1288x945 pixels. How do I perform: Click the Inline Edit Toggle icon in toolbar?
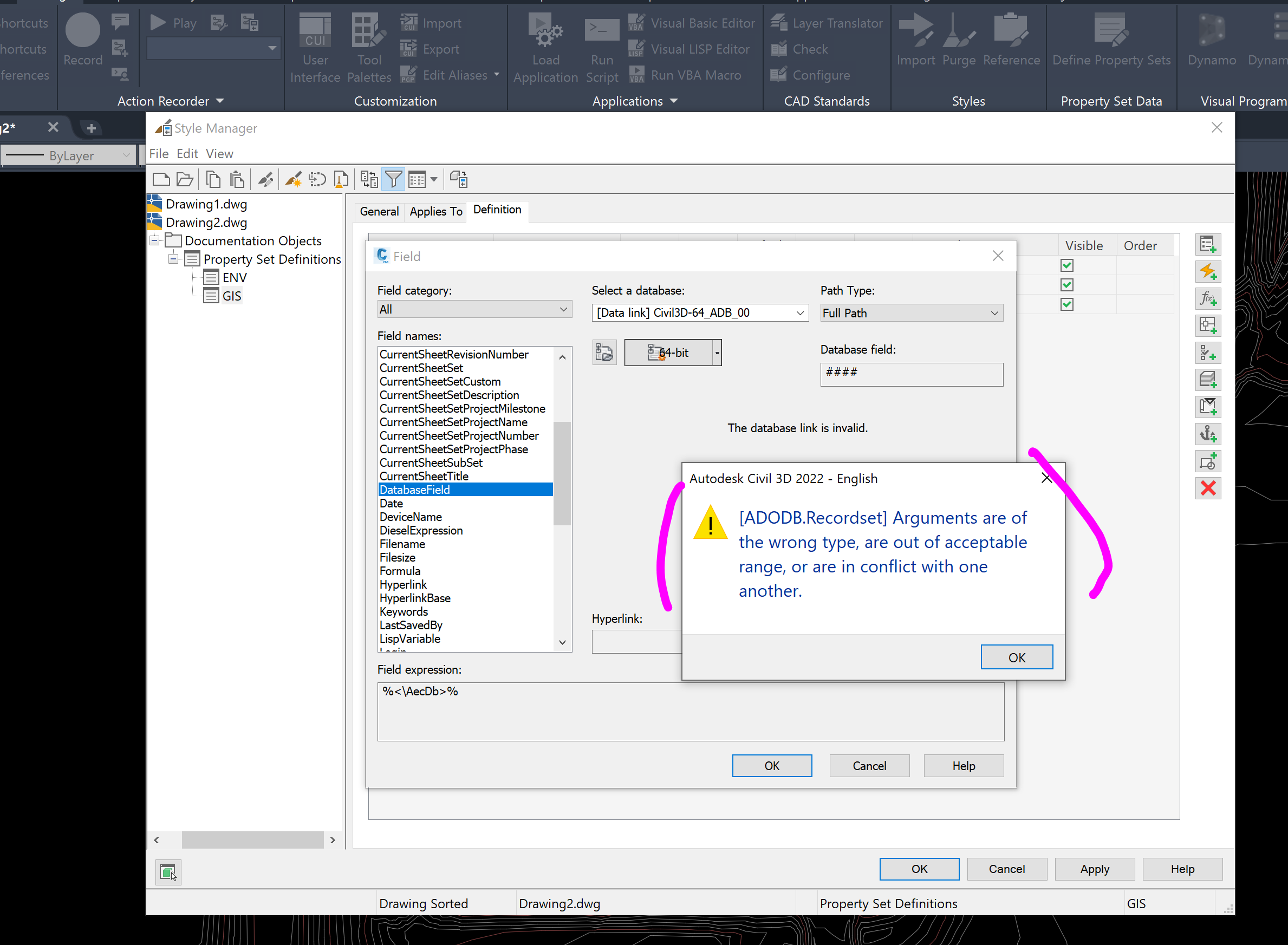coord(458,180)
